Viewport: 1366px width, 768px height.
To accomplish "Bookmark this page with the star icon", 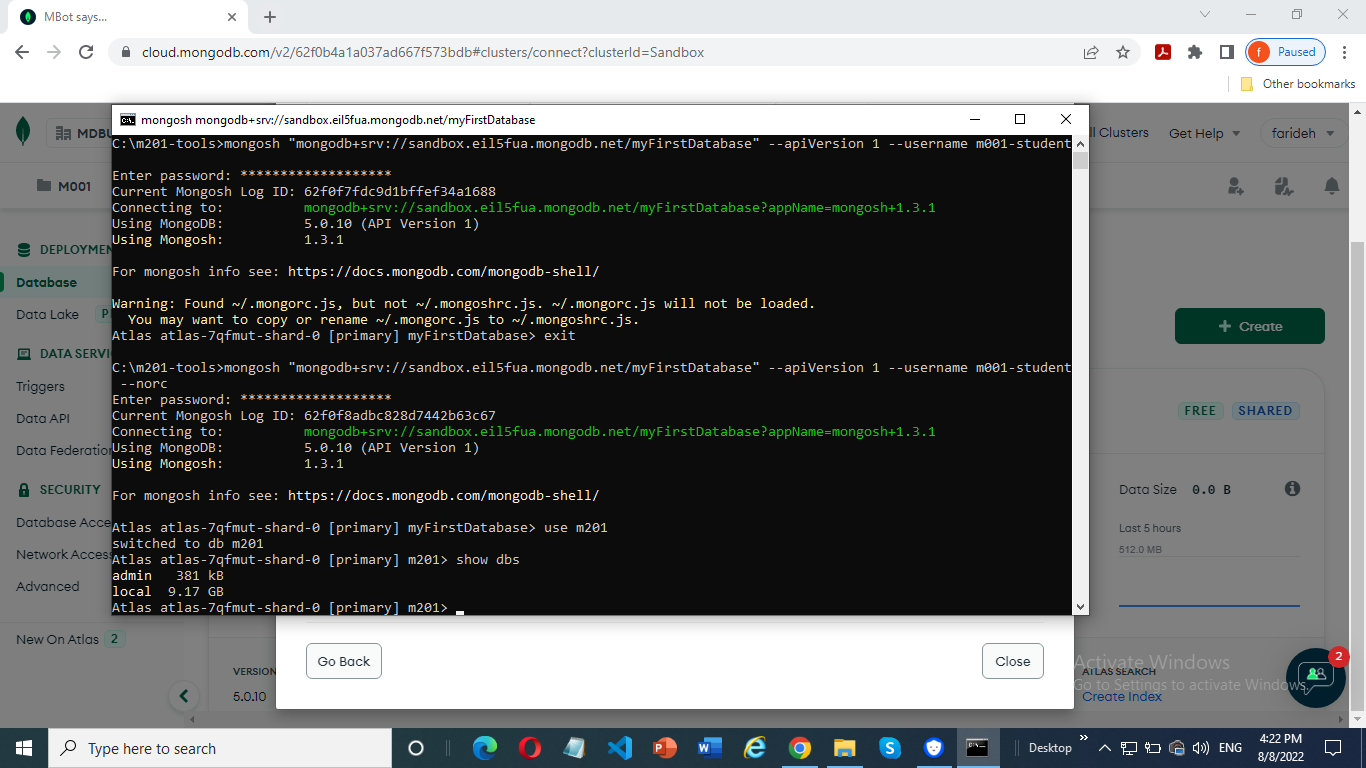I will pos(1123,52).
